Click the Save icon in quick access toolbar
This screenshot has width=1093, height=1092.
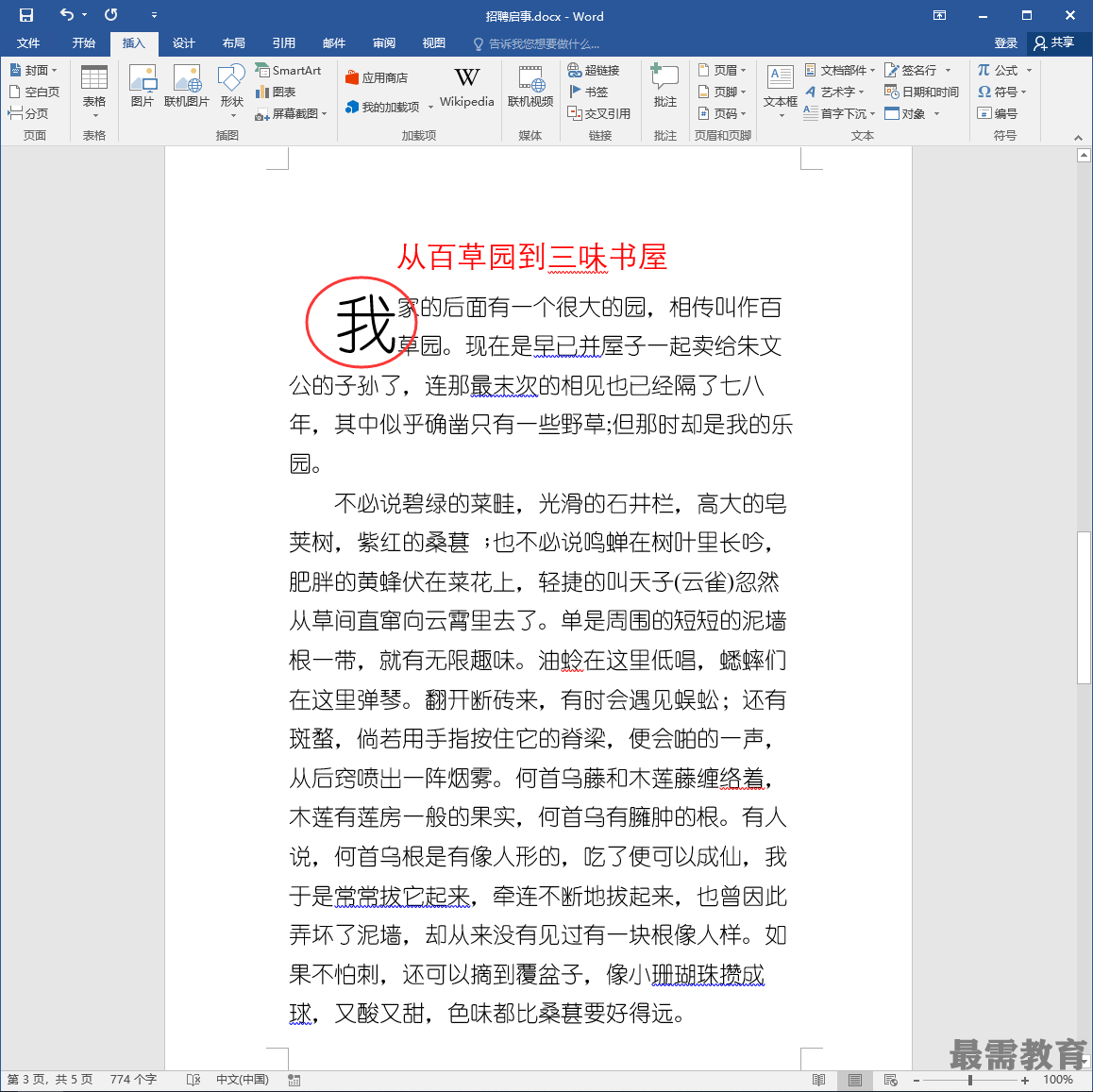(25, 15)
